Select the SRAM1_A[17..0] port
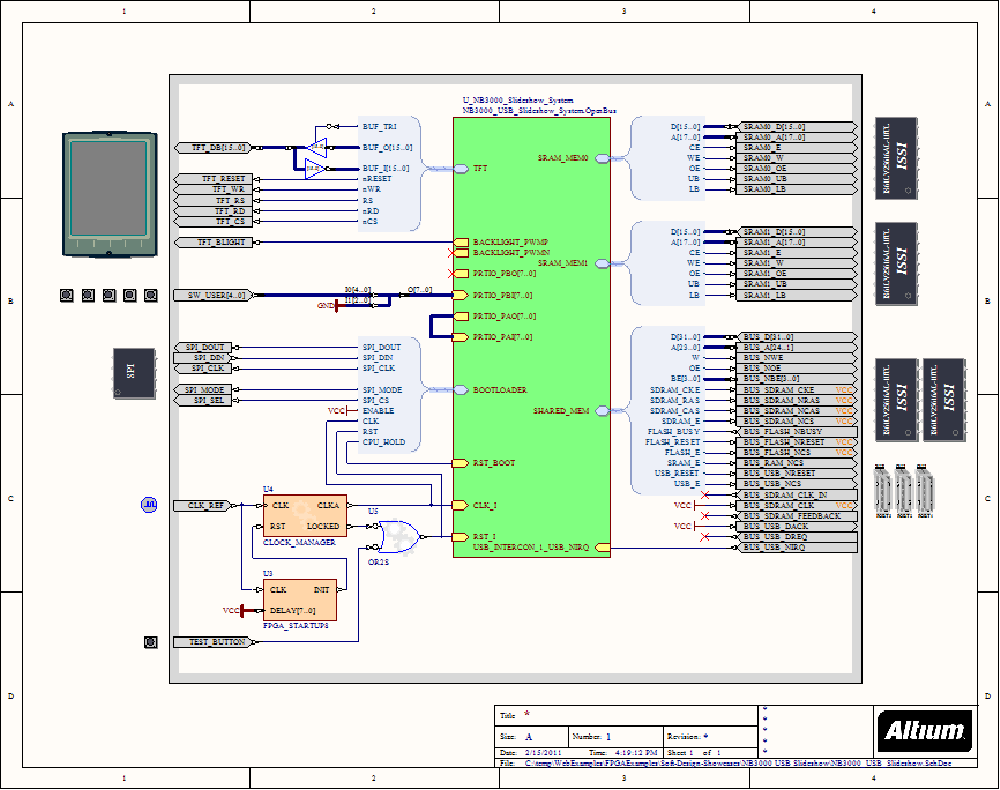 (797, 242)
